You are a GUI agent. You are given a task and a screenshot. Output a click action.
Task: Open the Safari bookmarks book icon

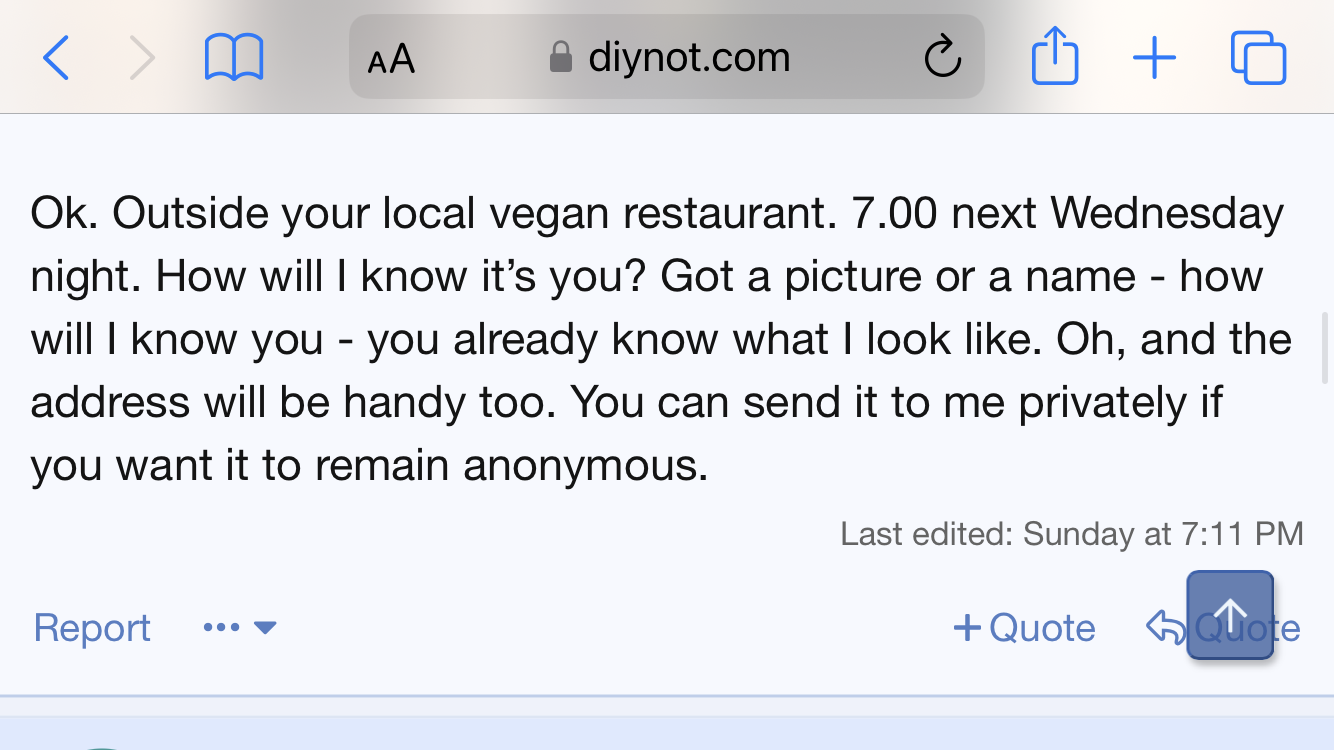(233, 58)
